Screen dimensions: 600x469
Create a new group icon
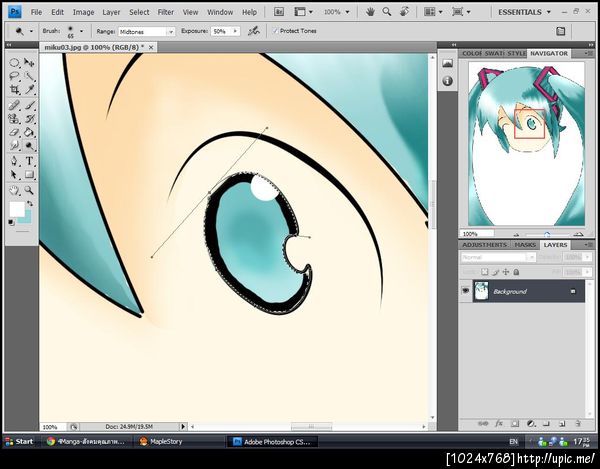[546, 423]
